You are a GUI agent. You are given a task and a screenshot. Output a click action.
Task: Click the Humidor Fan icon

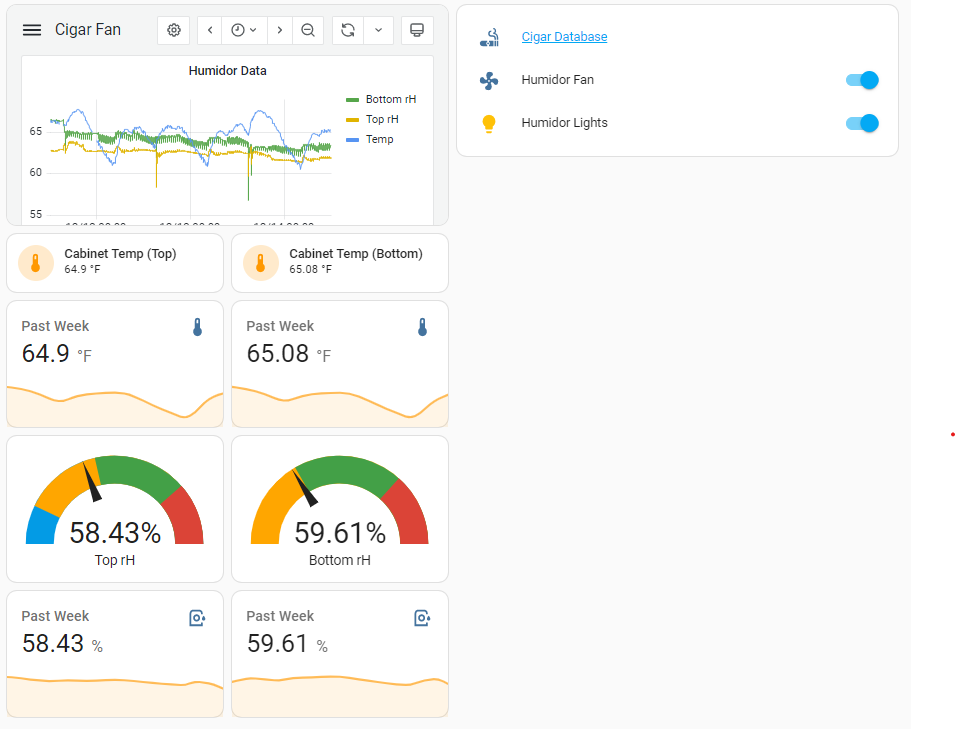coord(489,80)
